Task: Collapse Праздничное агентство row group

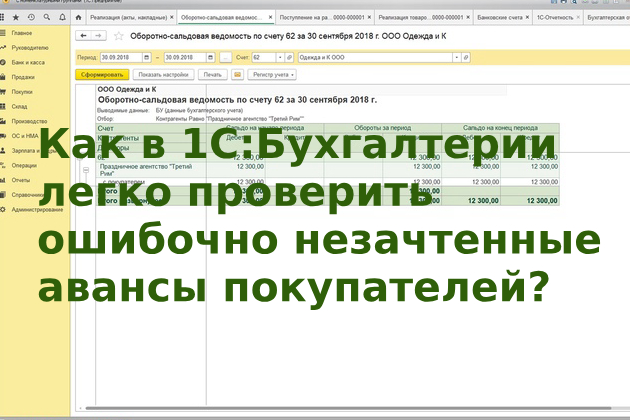Action: click(86, 170)
